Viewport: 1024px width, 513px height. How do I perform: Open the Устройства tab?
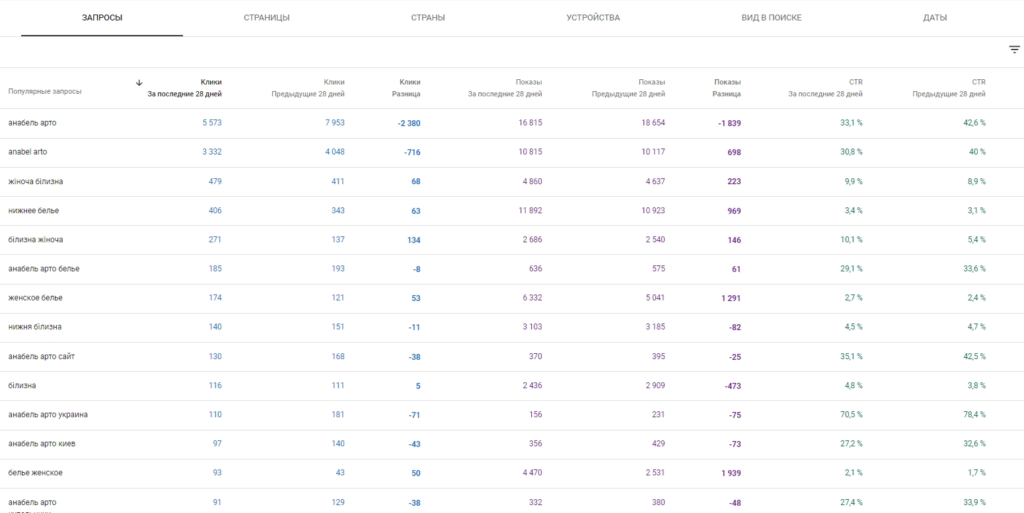[593, 18]
